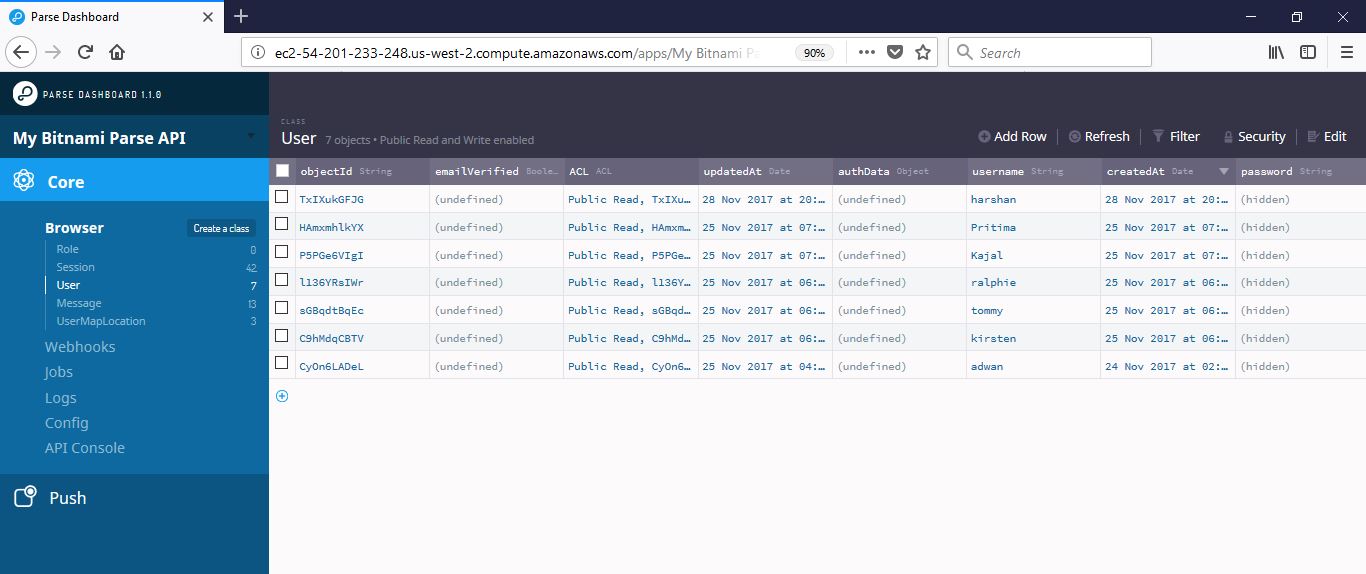Open the Edit menu

pos(1327,136)
